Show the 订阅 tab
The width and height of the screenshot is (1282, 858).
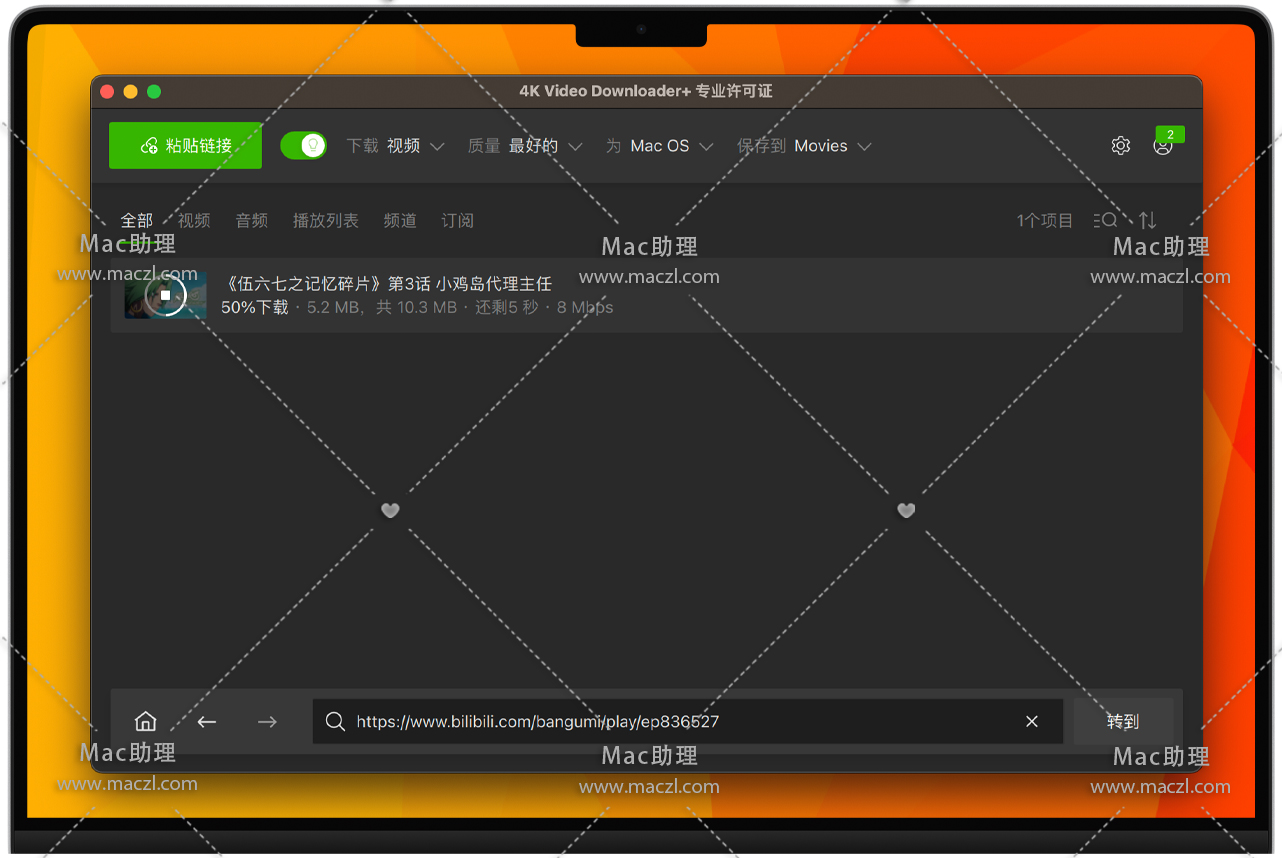(x=457, y=220)
